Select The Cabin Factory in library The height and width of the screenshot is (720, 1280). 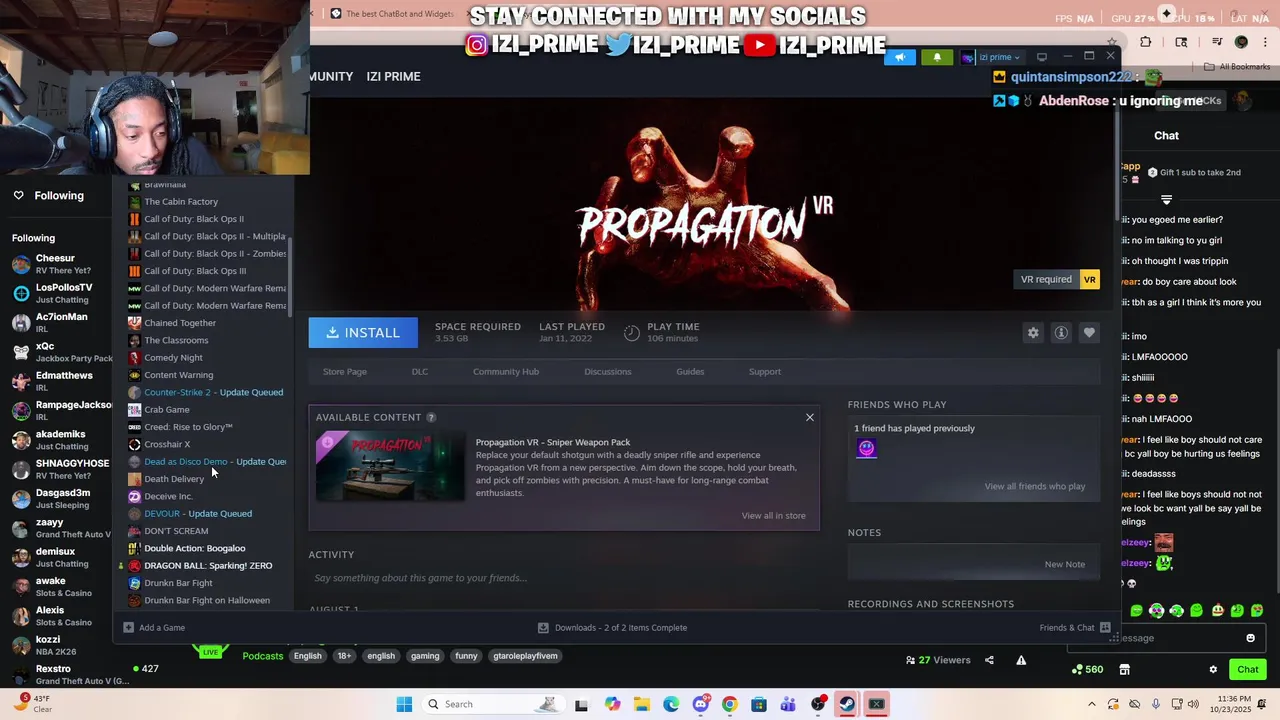pyautogui.click(x=181, y=201)
